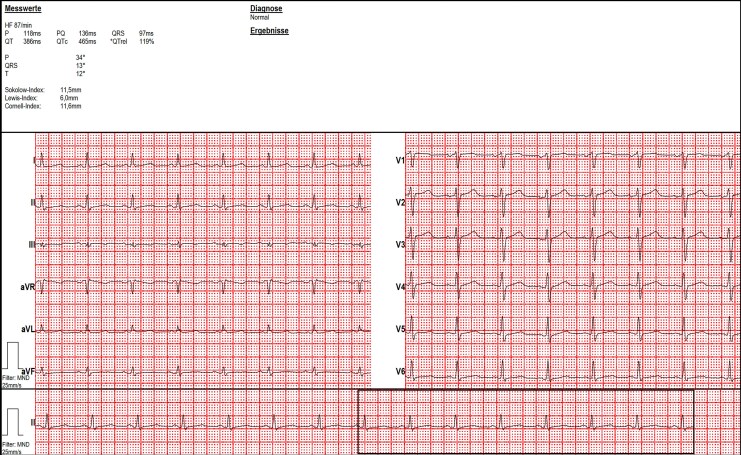Click the QTc measurement label

tap(62, 42)
